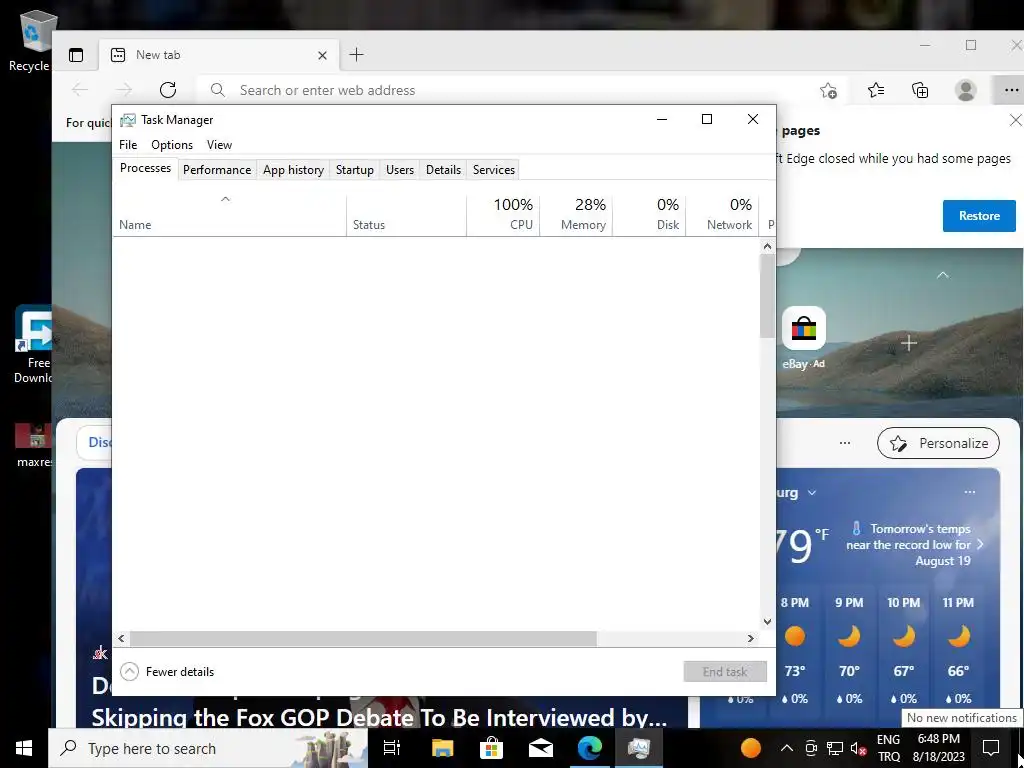This screenshot has height=768, width=1024.
Task: Open the File menu in Task Manager
Action: [x=128, y=145]
